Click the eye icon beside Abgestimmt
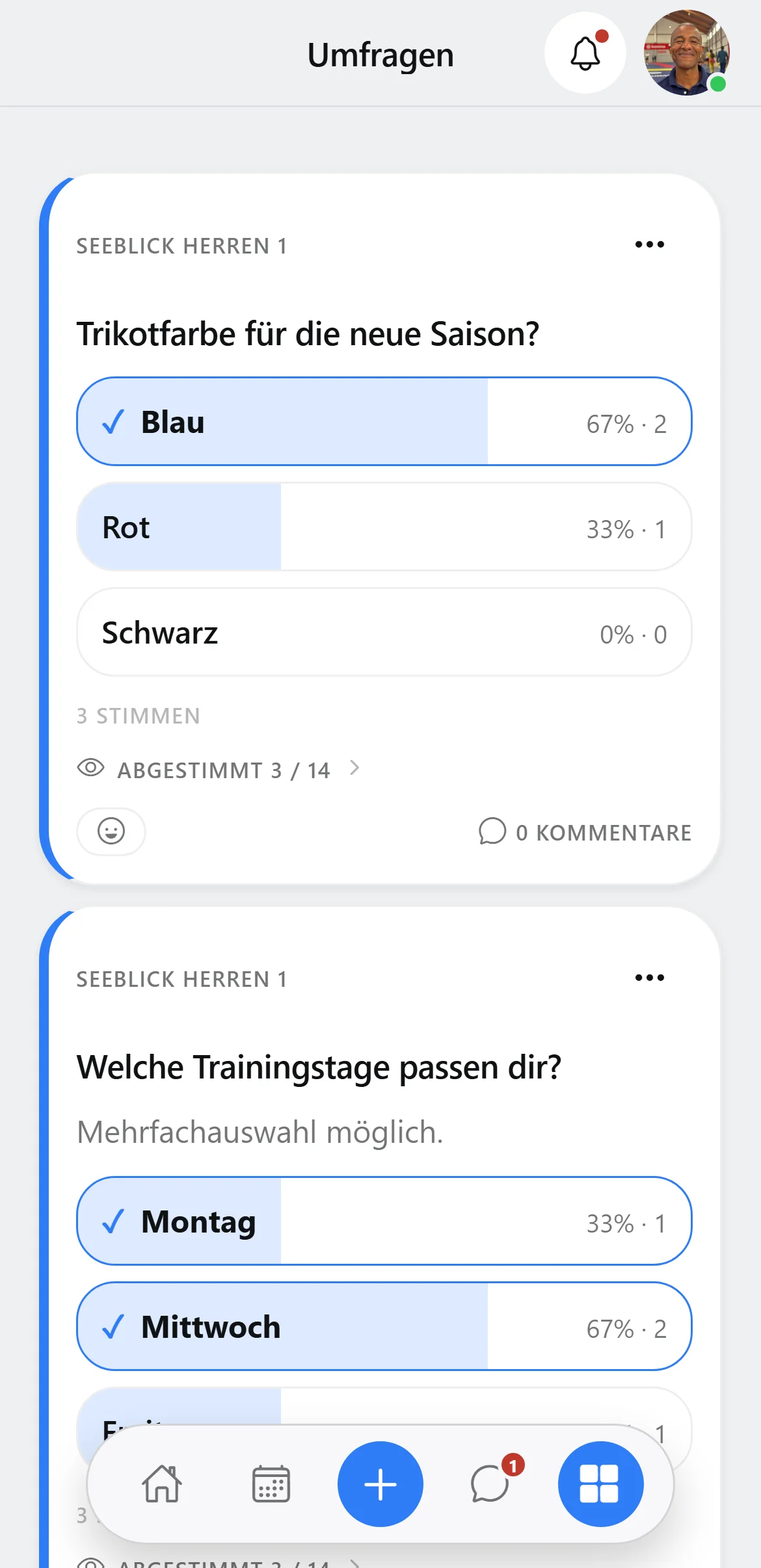Viewport: 761px width, 1568px height. 91,768
